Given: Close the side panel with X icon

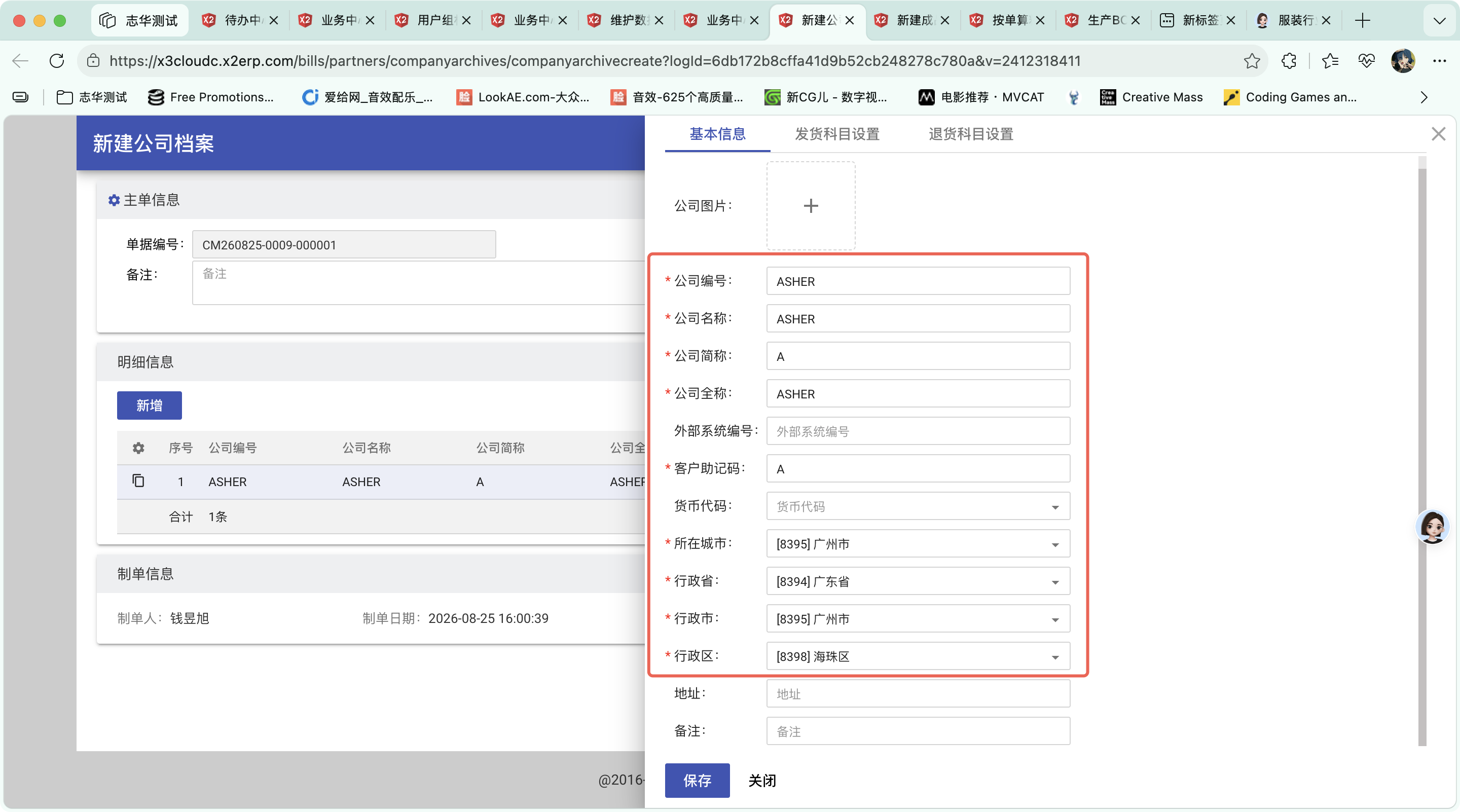Looking at the screenshot, I should point(1438,134).
